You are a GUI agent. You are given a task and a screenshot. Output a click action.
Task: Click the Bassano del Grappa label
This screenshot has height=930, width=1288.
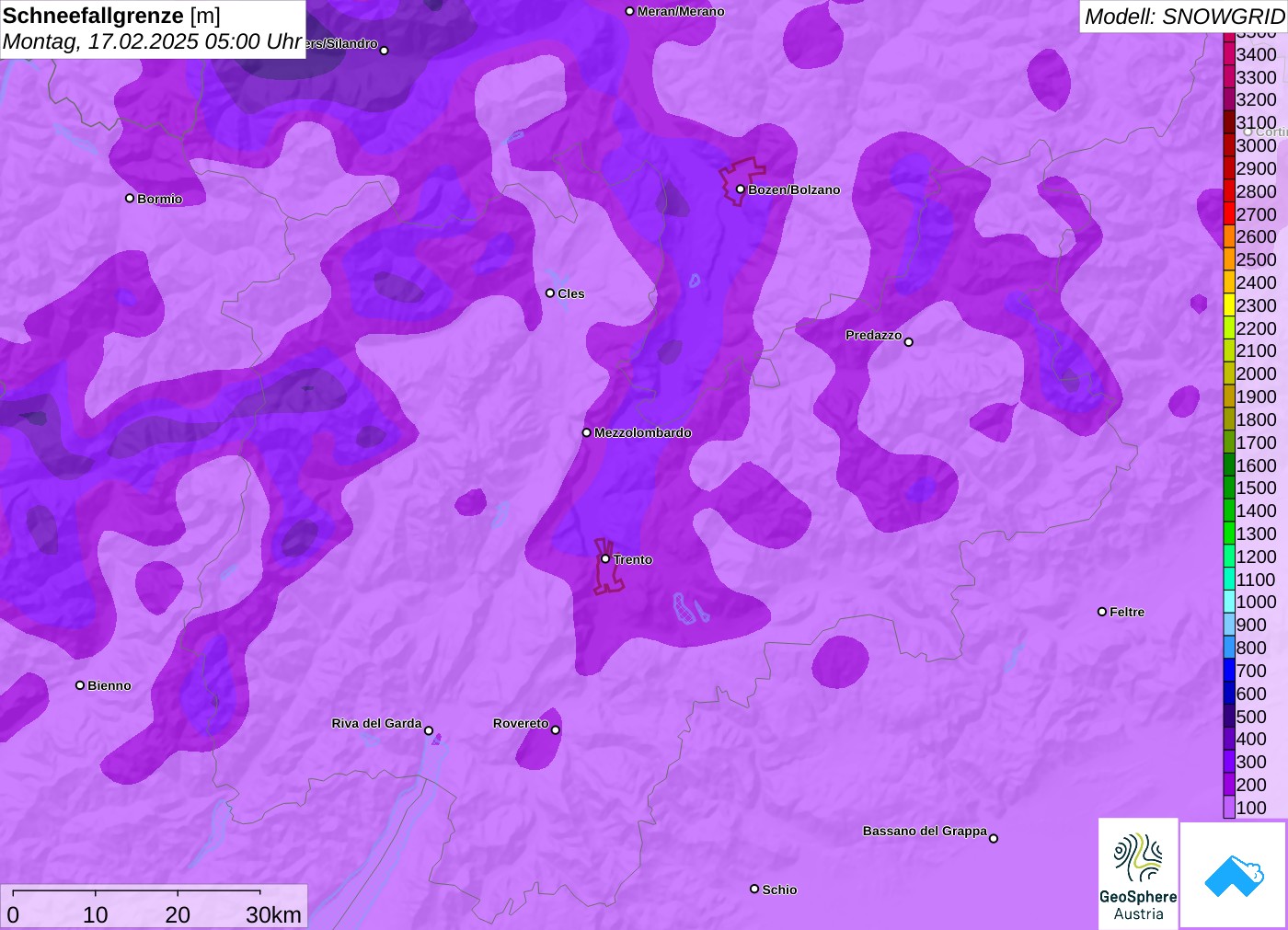click(x=925, y=831)
